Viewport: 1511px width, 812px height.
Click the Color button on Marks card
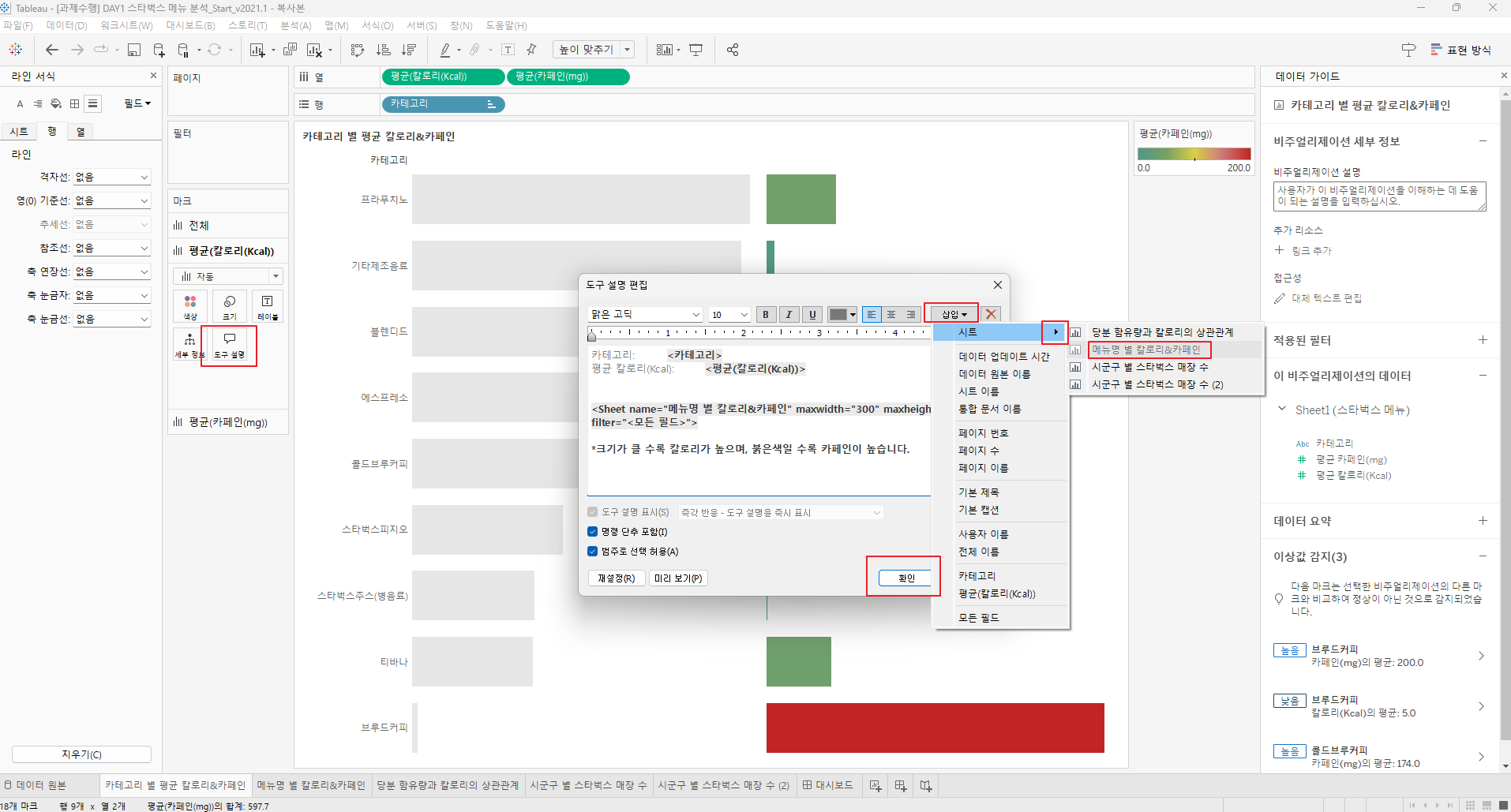point(190,306)
